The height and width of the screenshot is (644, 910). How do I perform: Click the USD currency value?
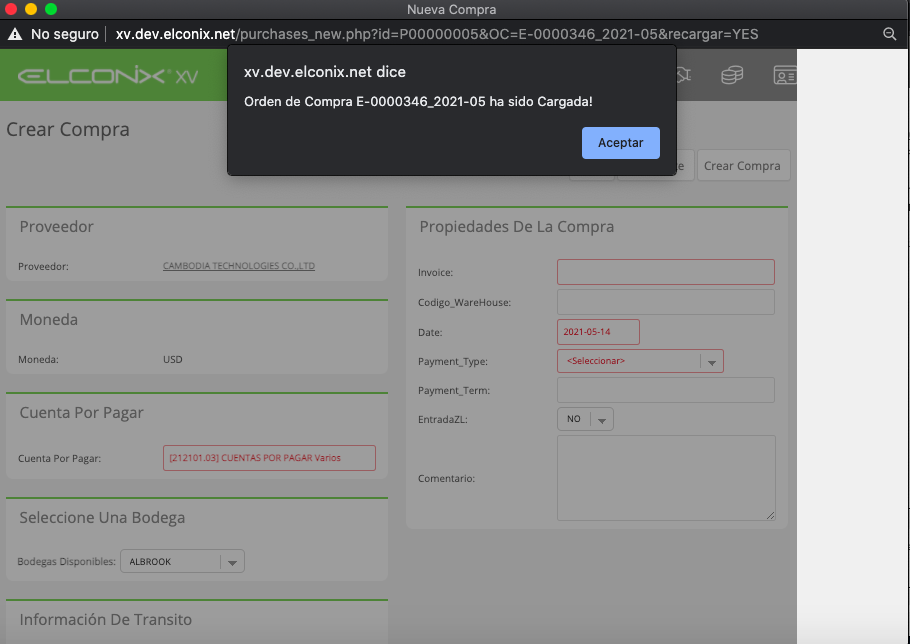173,360
